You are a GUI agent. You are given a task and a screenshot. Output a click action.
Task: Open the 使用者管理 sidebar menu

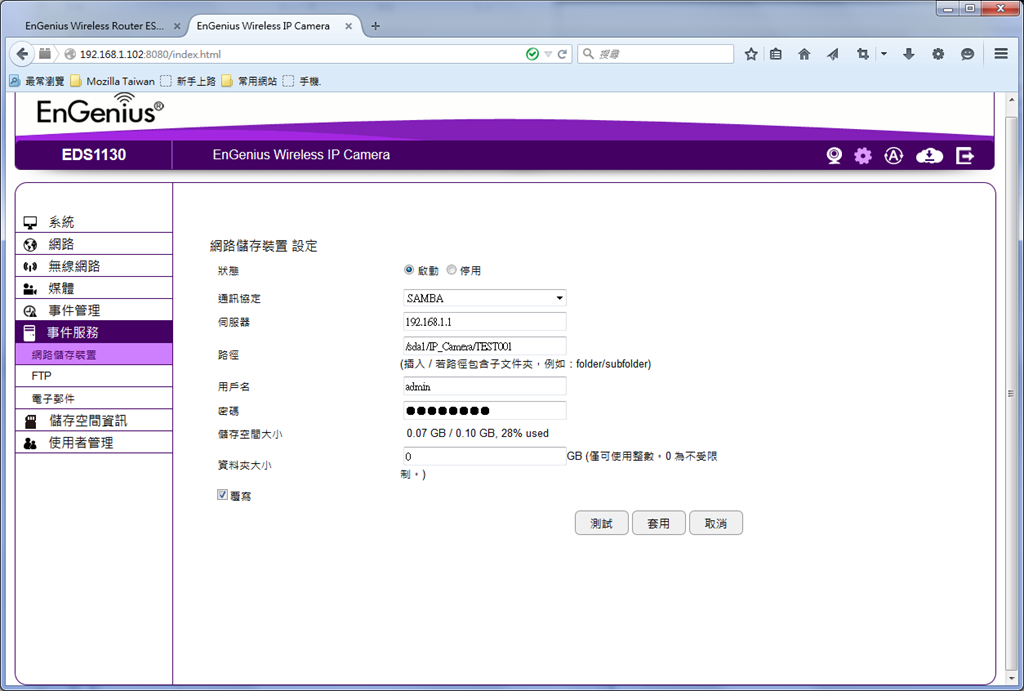pos(93,443)
